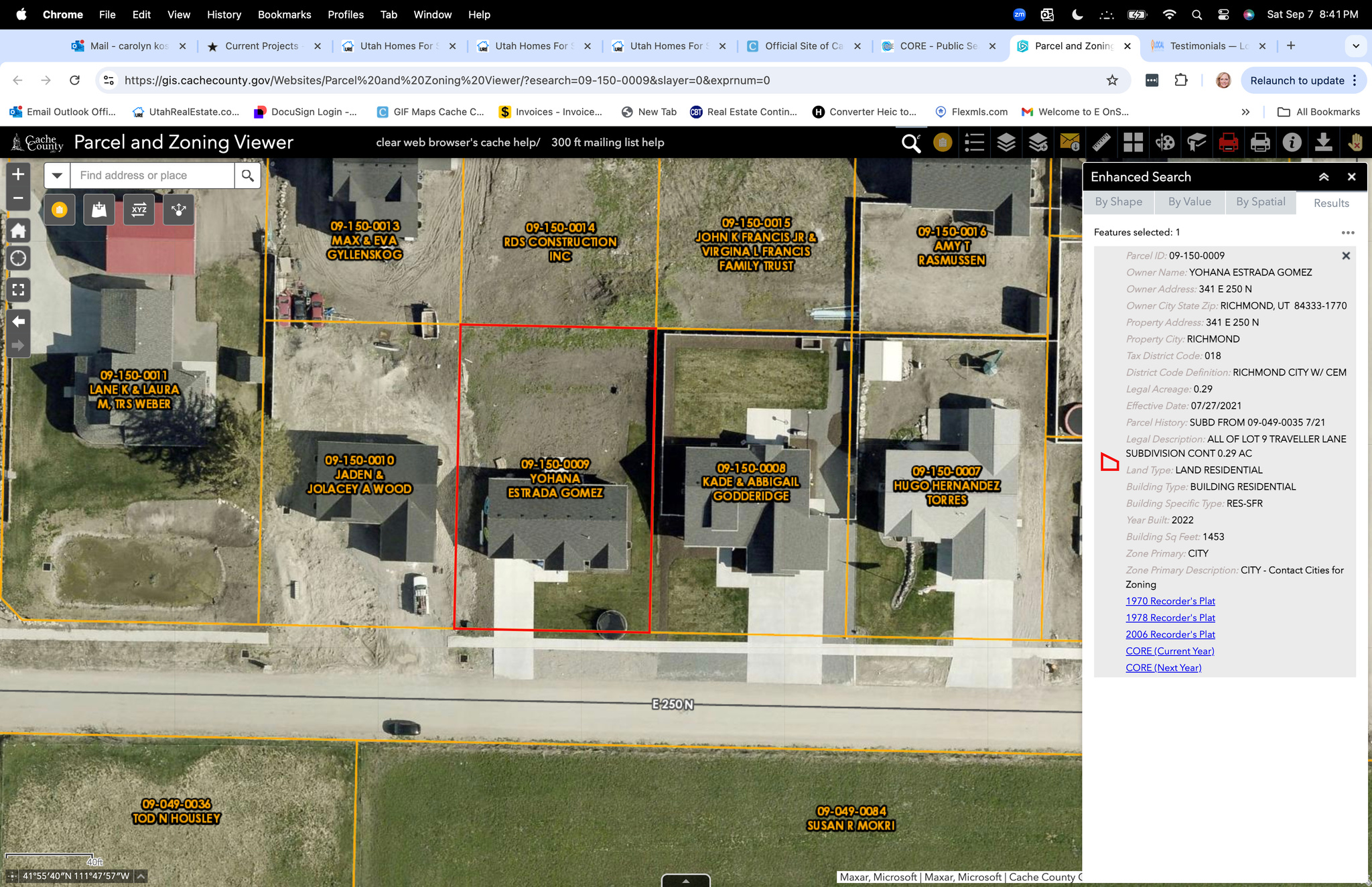Open the Basemap Gallery grid icon
1372x887 pixels.
point(1133,143)
